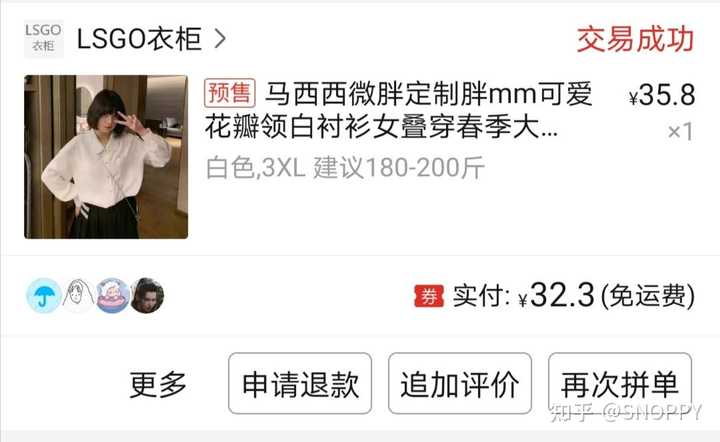Screen dimensions: 720x442
Task: Tap the dark-haired person avatar
Action: pos(147,296)
